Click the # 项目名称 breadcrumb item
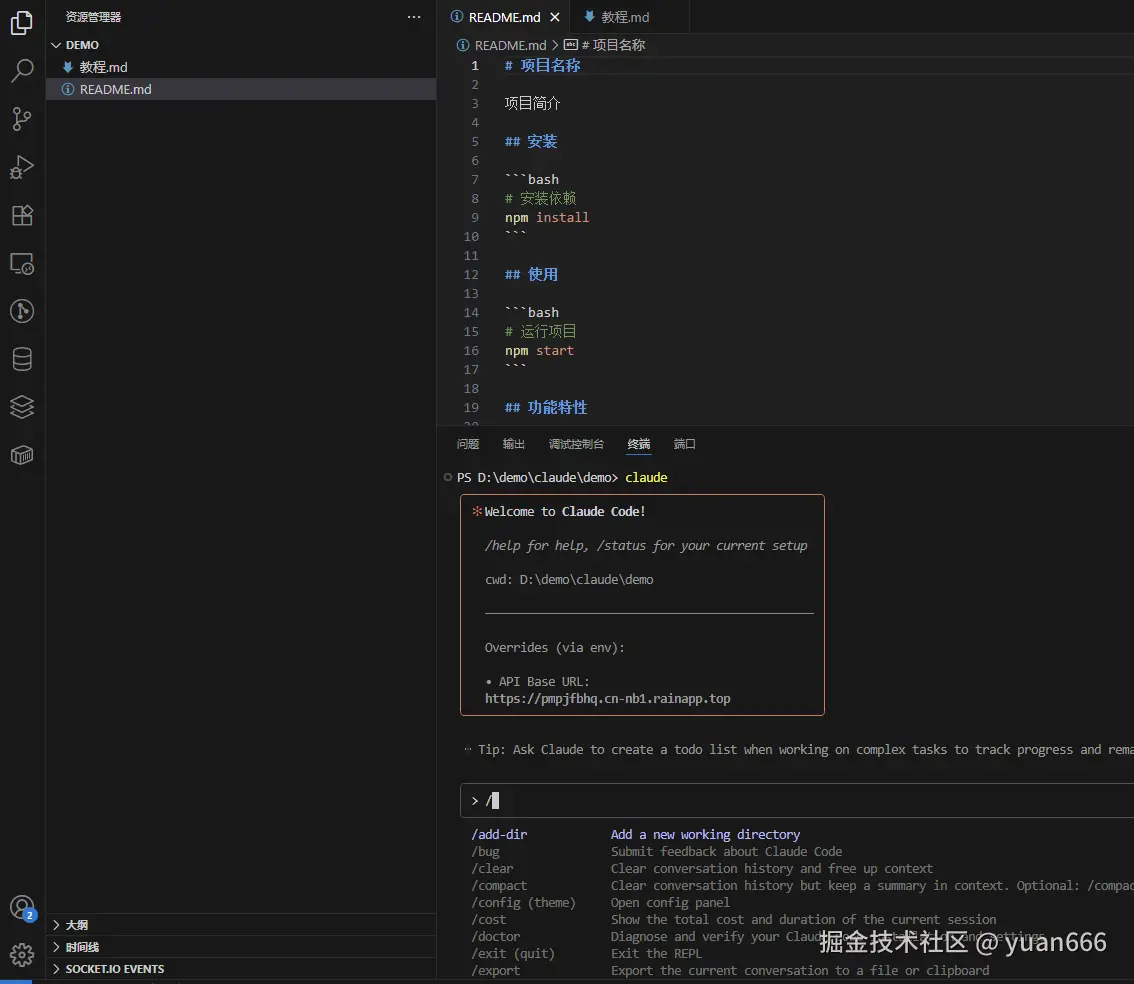The image size is (1134, 984). pyautogui.click(x=613, y=45)
